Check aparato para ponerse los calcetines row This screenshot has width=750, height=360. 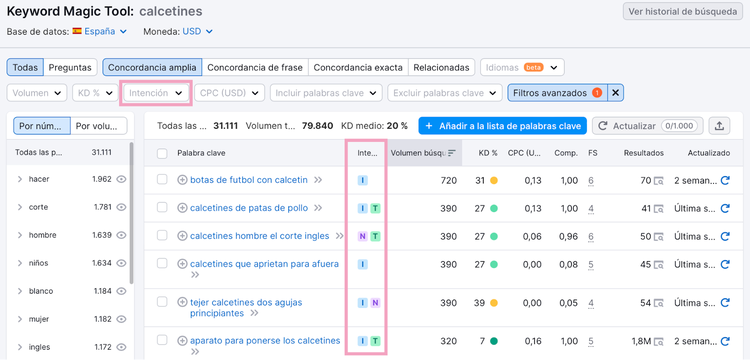point(162,340)
